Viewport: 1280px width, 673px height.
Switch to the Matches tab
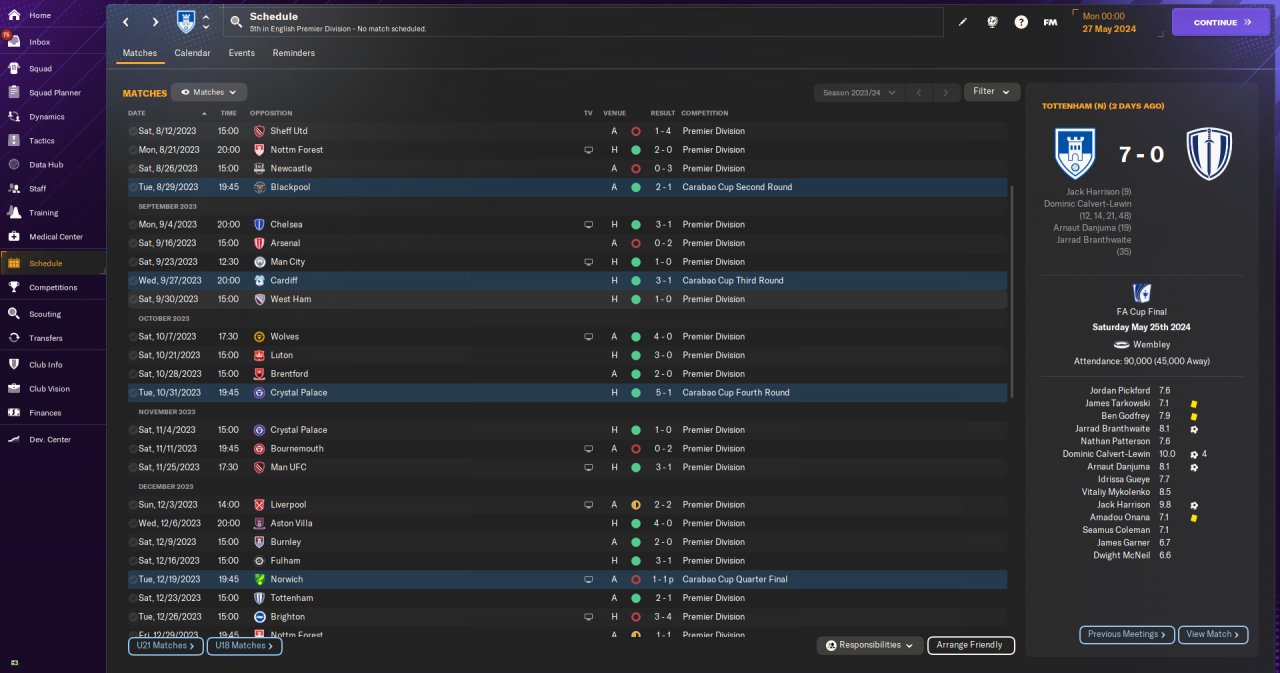pyautogui.click(x=140, y=53)
